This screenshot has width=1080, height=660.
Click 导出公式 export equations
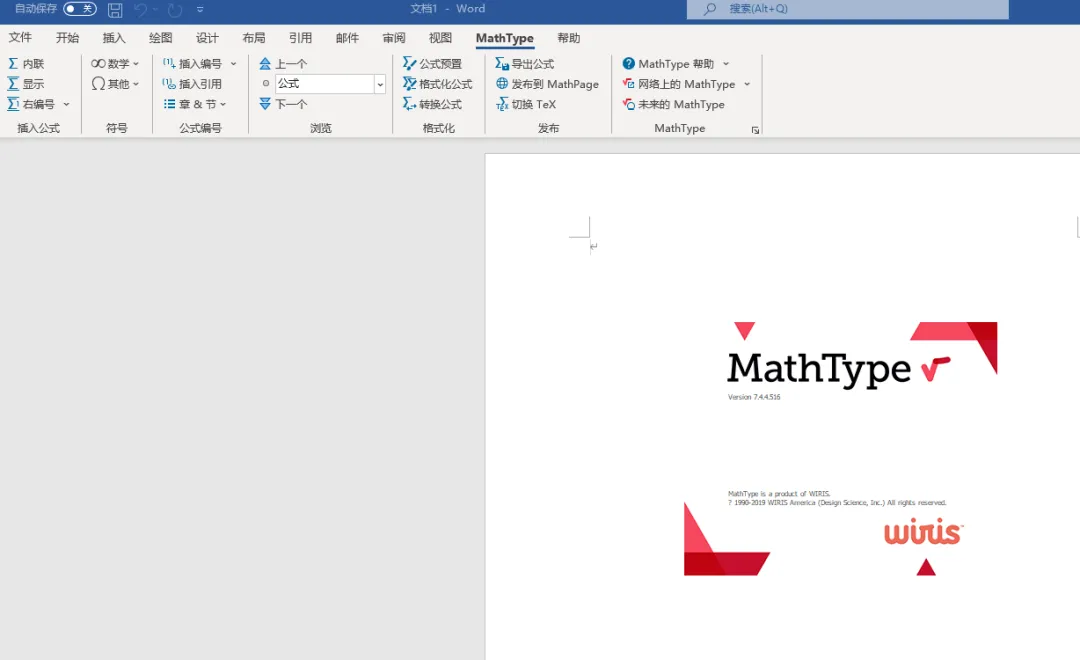coord(525,63)
